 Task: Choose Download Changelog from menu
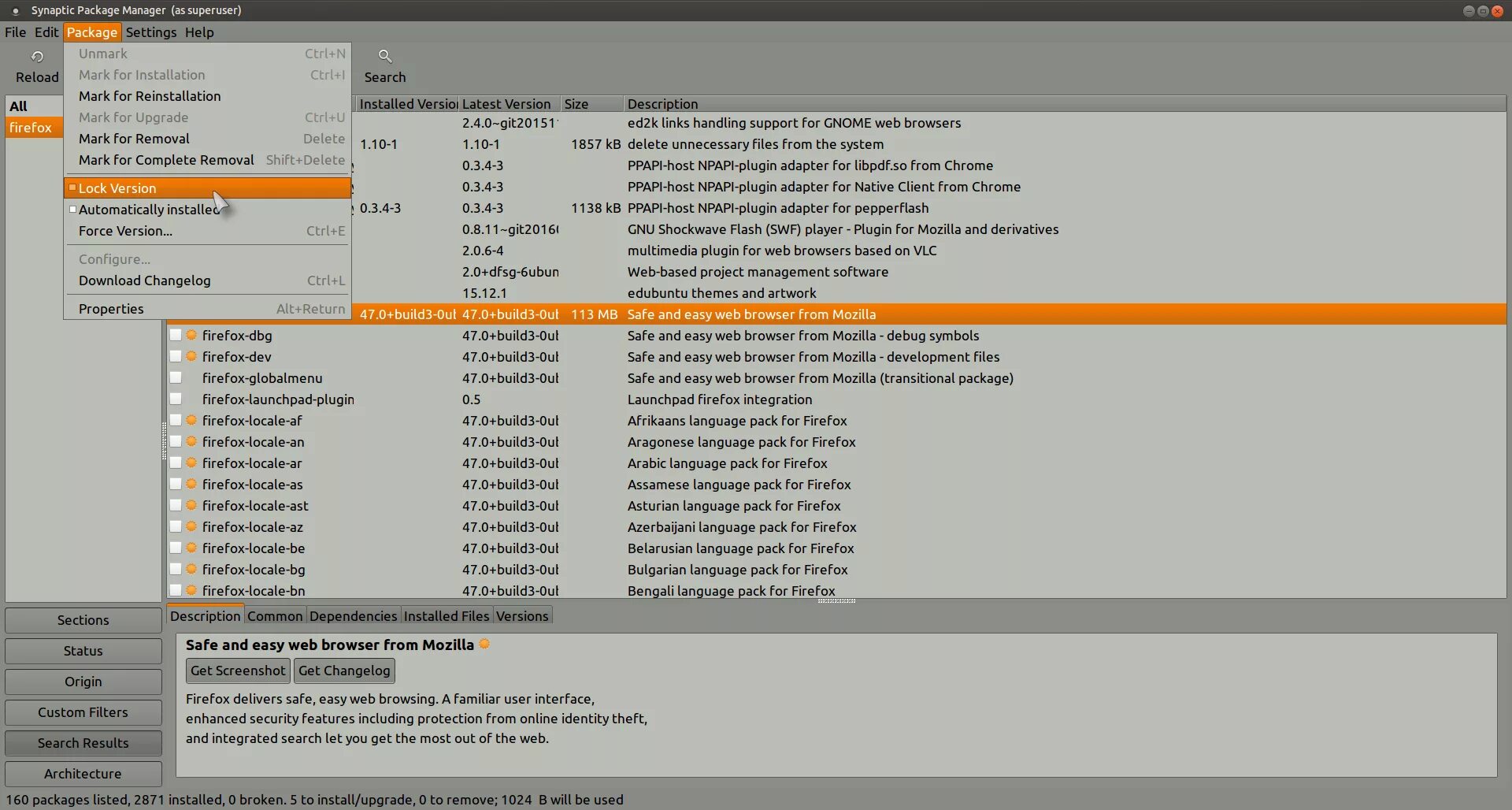[x=207, y=281]
